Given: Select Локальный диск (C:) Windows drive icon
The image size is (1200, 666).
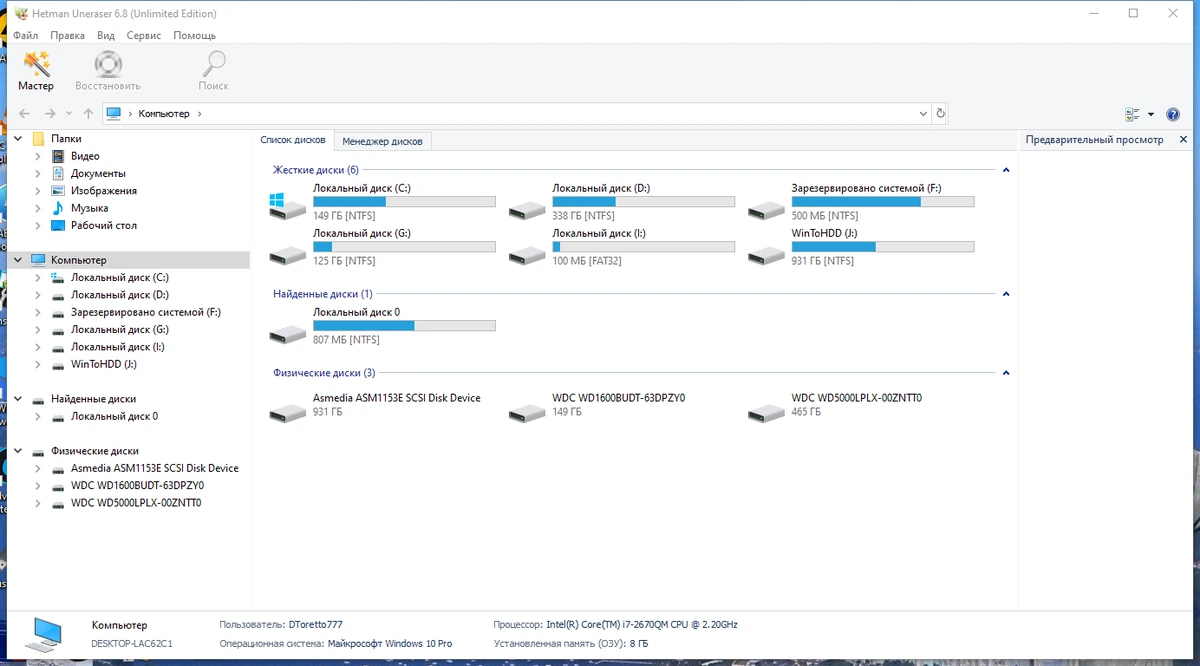Looking at the screenshot, I should click(x=287, y=206).
